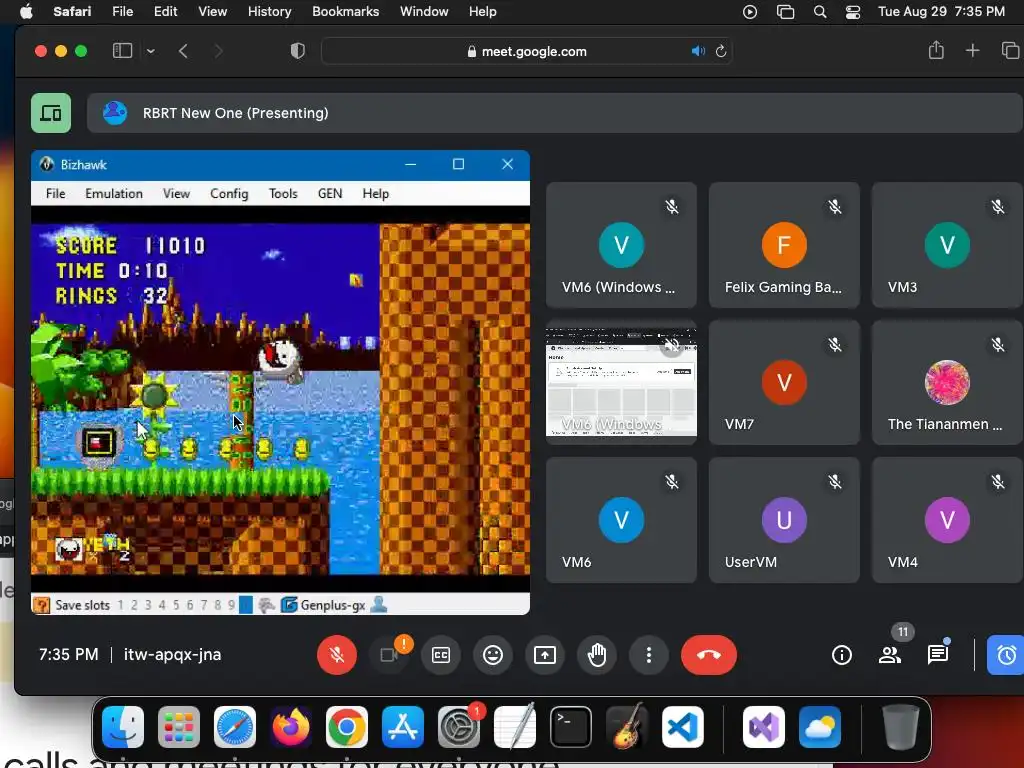
Task: Open Bizhawk GEN menu
Action: click(x=330, y=193)
